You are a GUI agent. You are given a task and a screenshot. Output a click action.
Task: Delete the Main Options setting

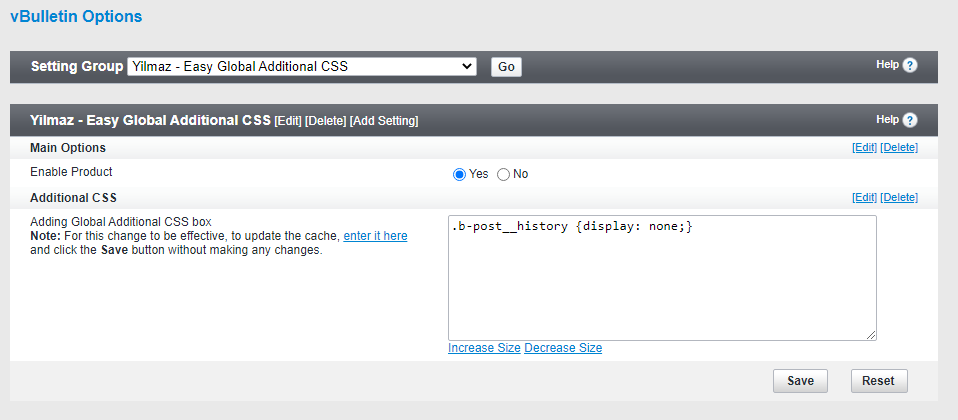coord(899,148)
